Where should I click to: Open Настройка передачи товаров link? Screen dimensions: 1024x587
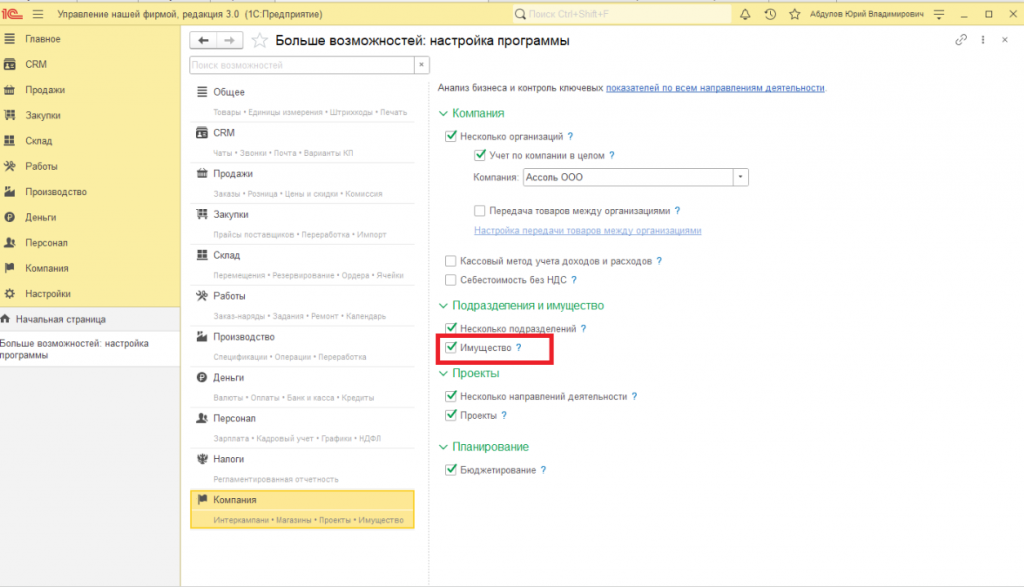coord(588,230)
